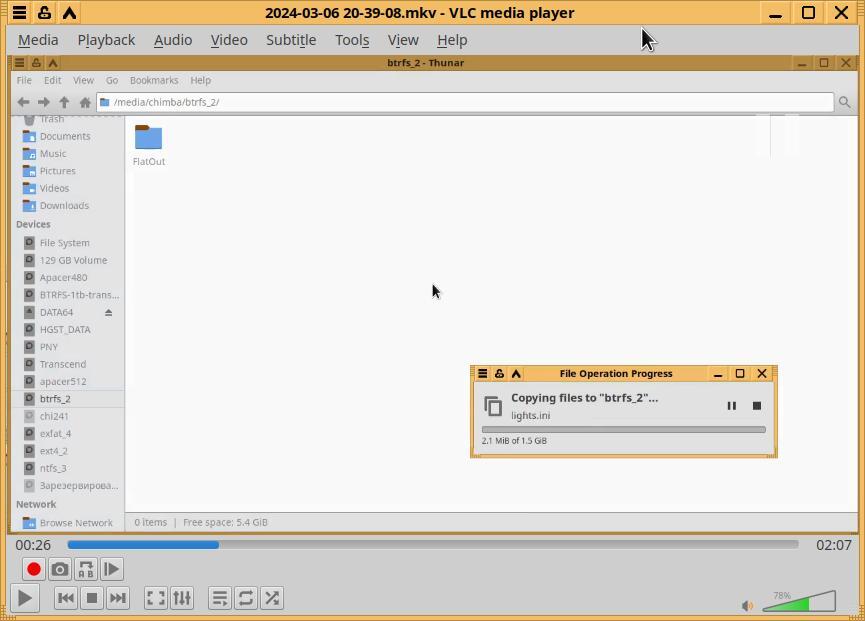Click Browse Network in sidebar
Viewport: 865px width, 621px height.
[x=76, y=523]
